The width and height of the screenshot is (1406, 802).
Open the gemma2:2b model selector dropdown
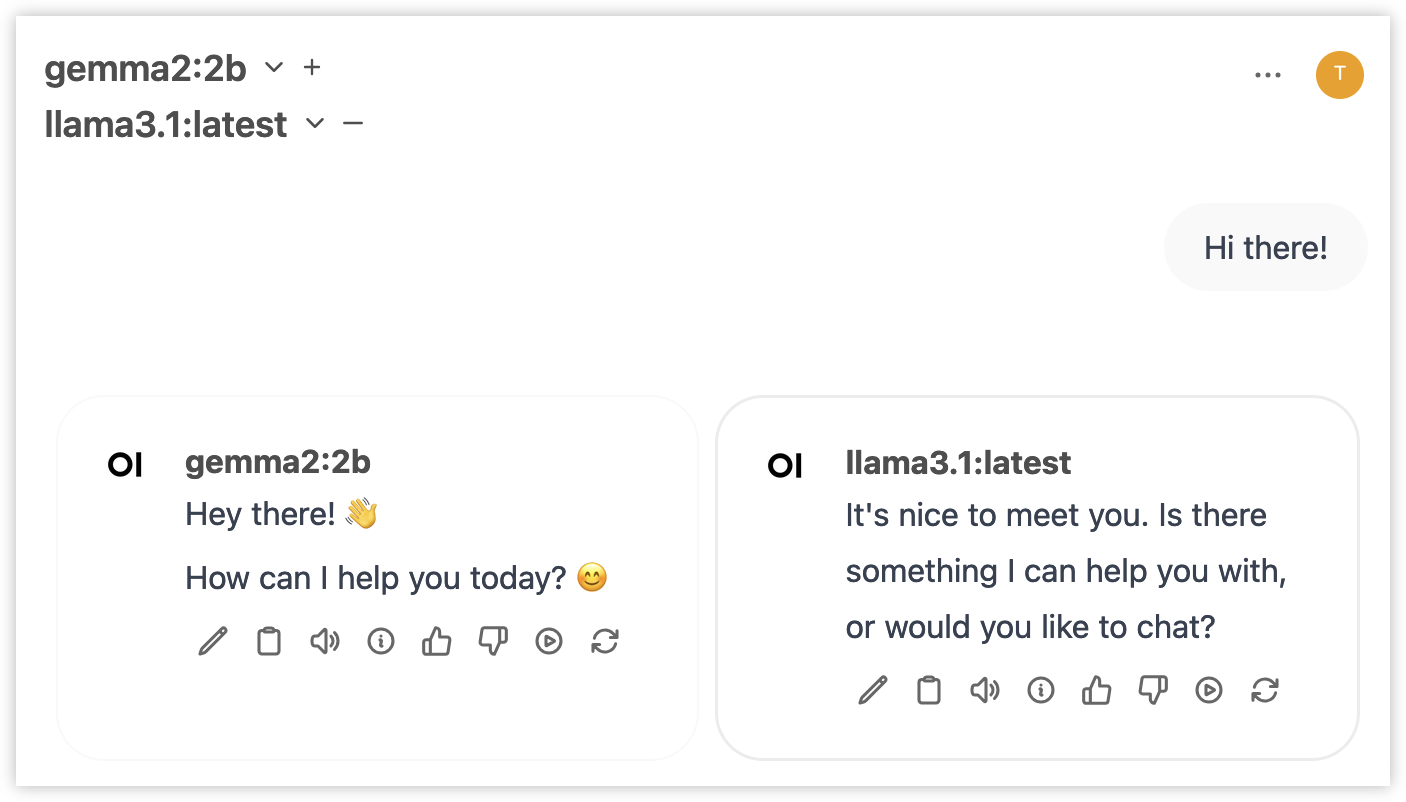click(274, 68)
